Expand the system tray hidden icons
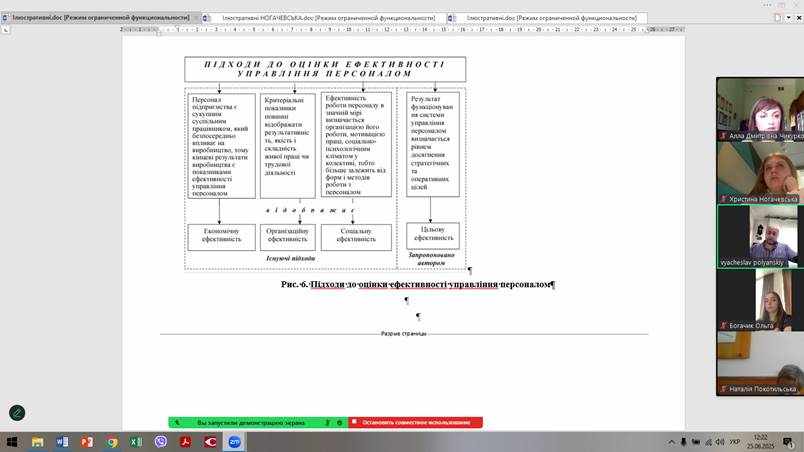 pyautogui.click(x=672, y=441)
